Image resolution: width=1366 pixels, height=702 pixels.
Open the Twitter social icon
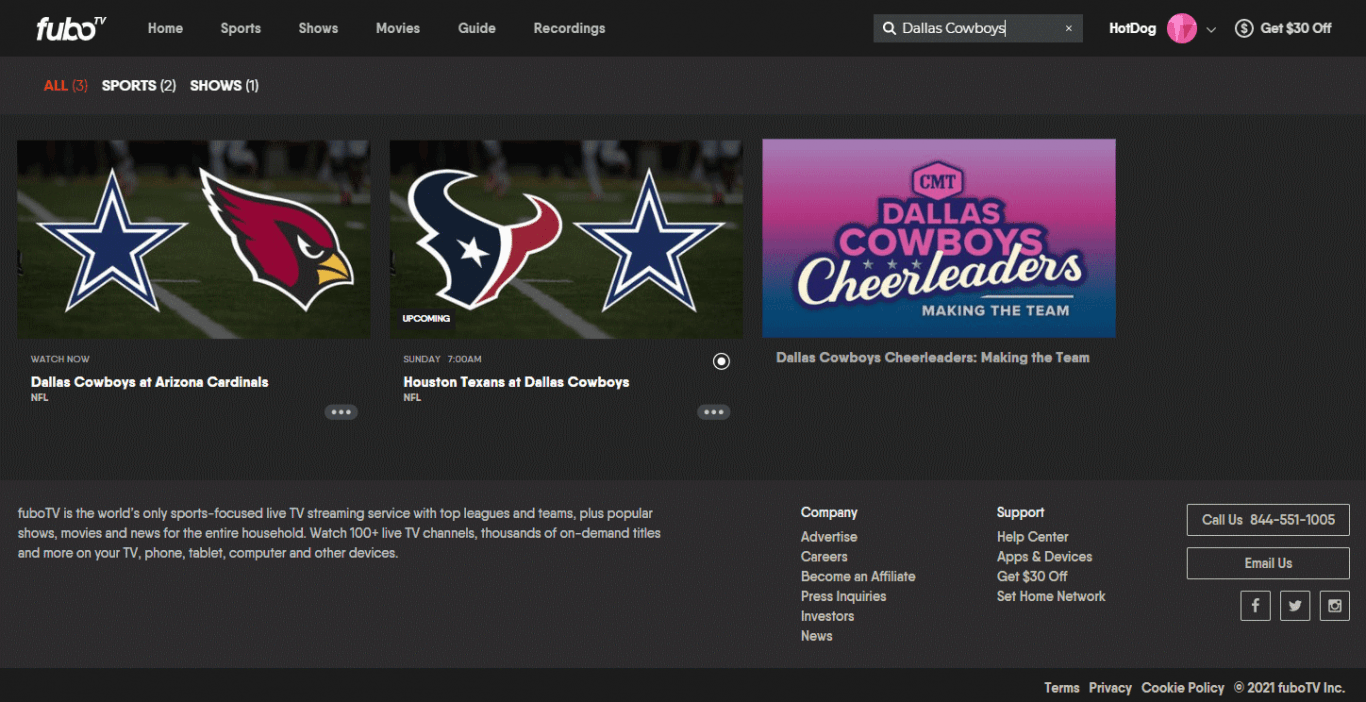click(x=1295, y=605)
